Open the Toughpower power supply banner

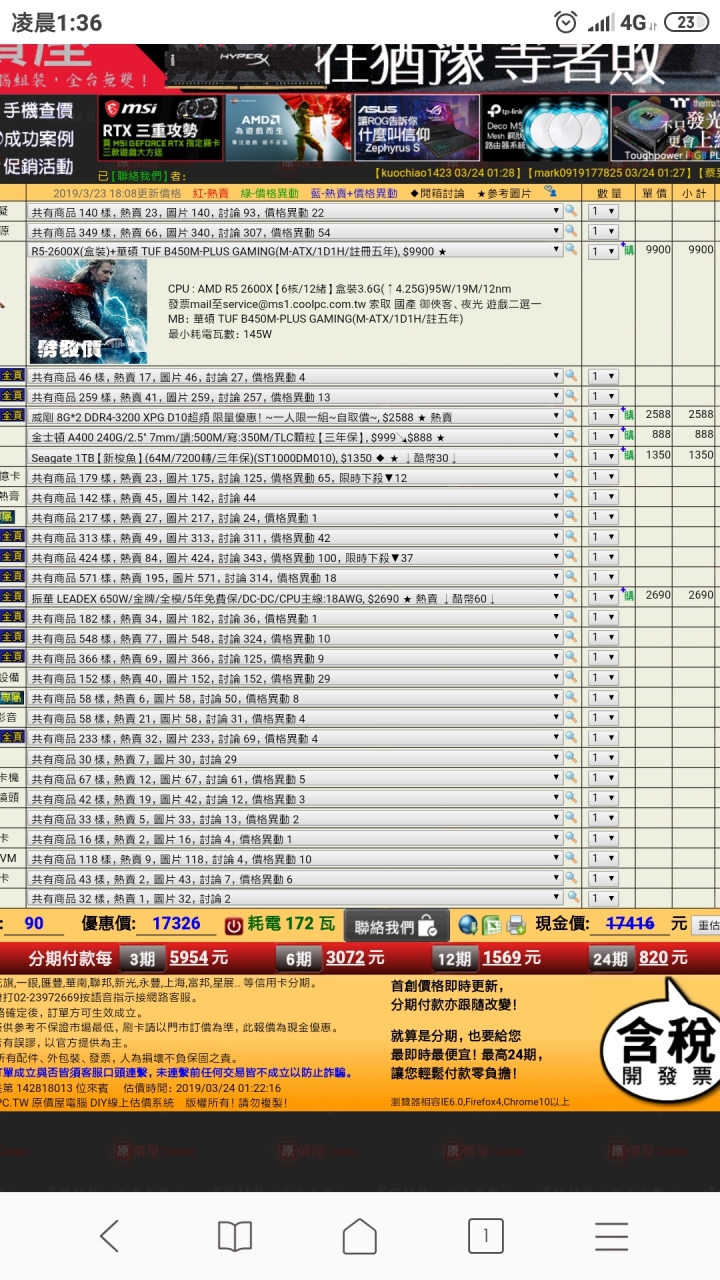[665, 128]
